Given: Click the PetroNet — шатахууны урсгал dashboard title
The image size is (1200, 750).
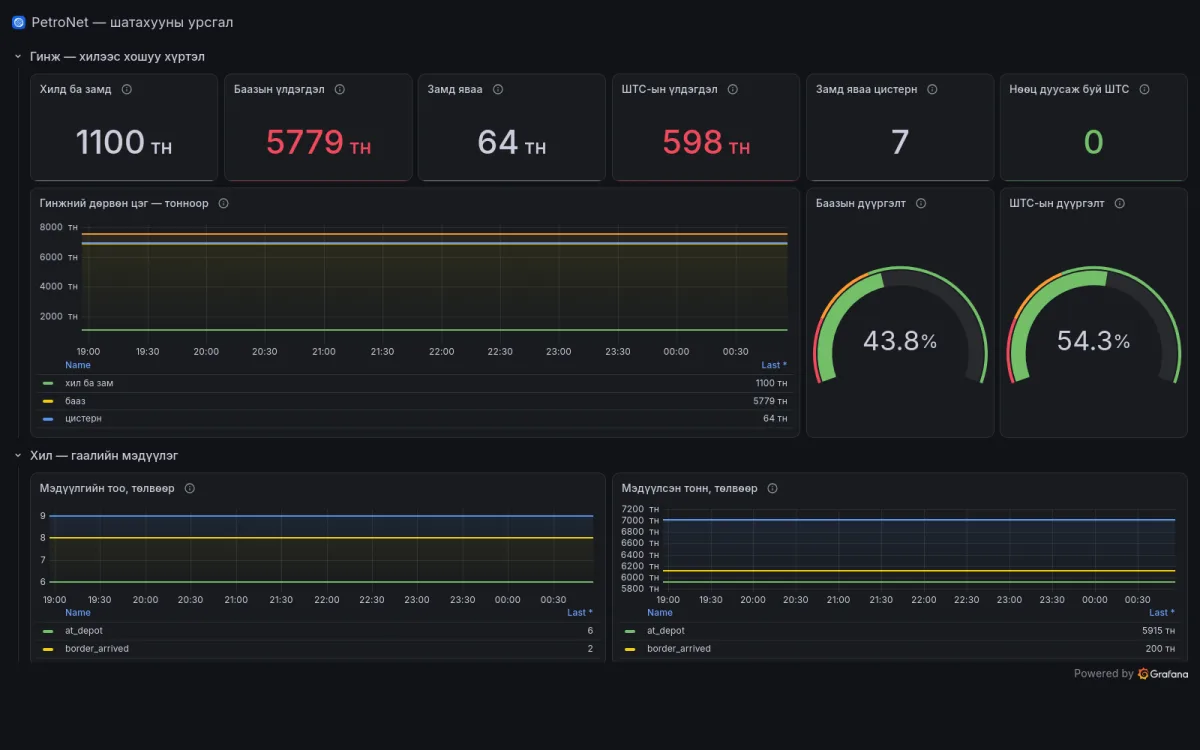Looking at the screenshot, I should (x=132, y=22).
